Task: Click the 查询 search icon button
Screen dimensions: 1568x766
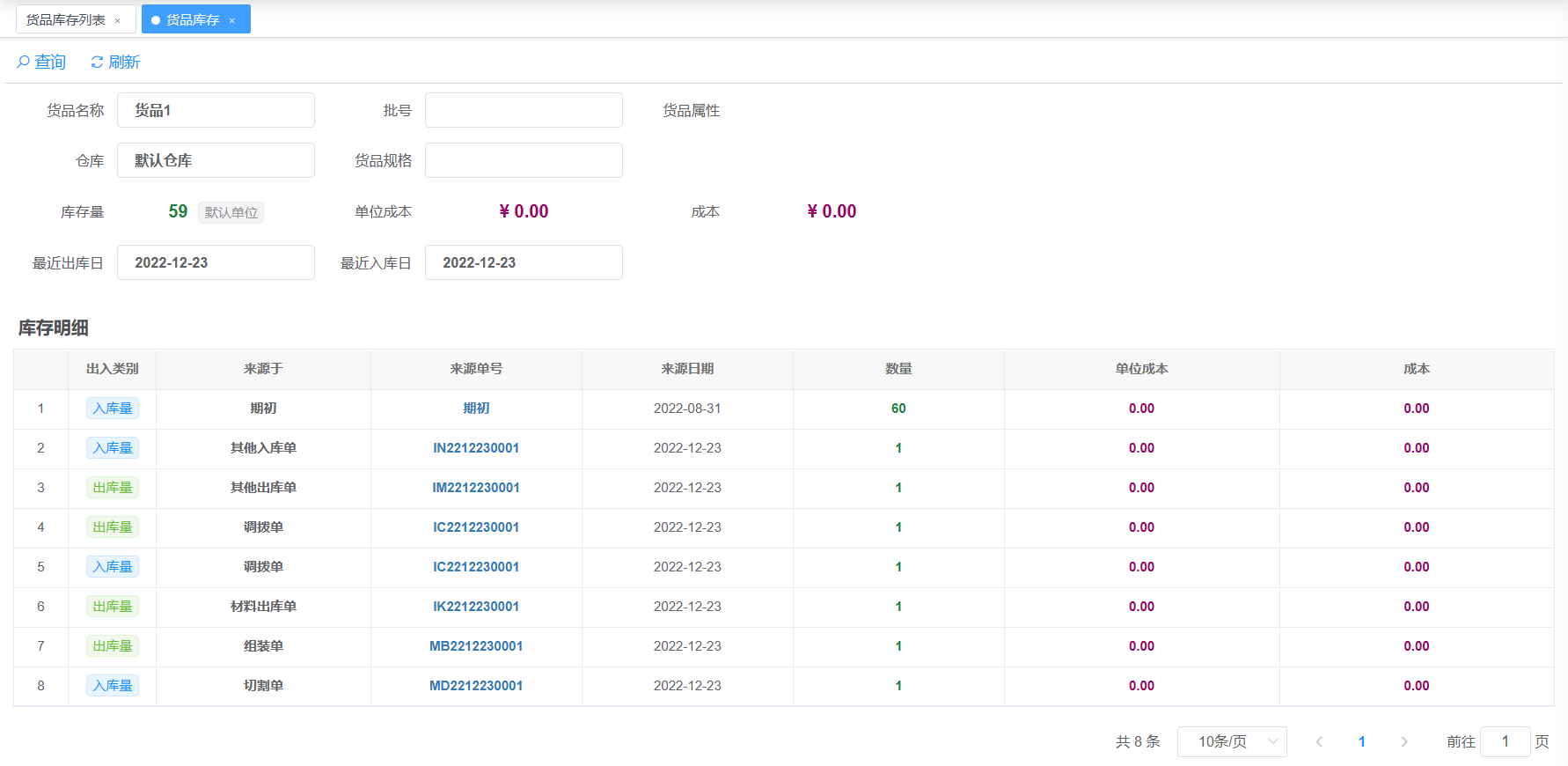Action: coord(41,62)
